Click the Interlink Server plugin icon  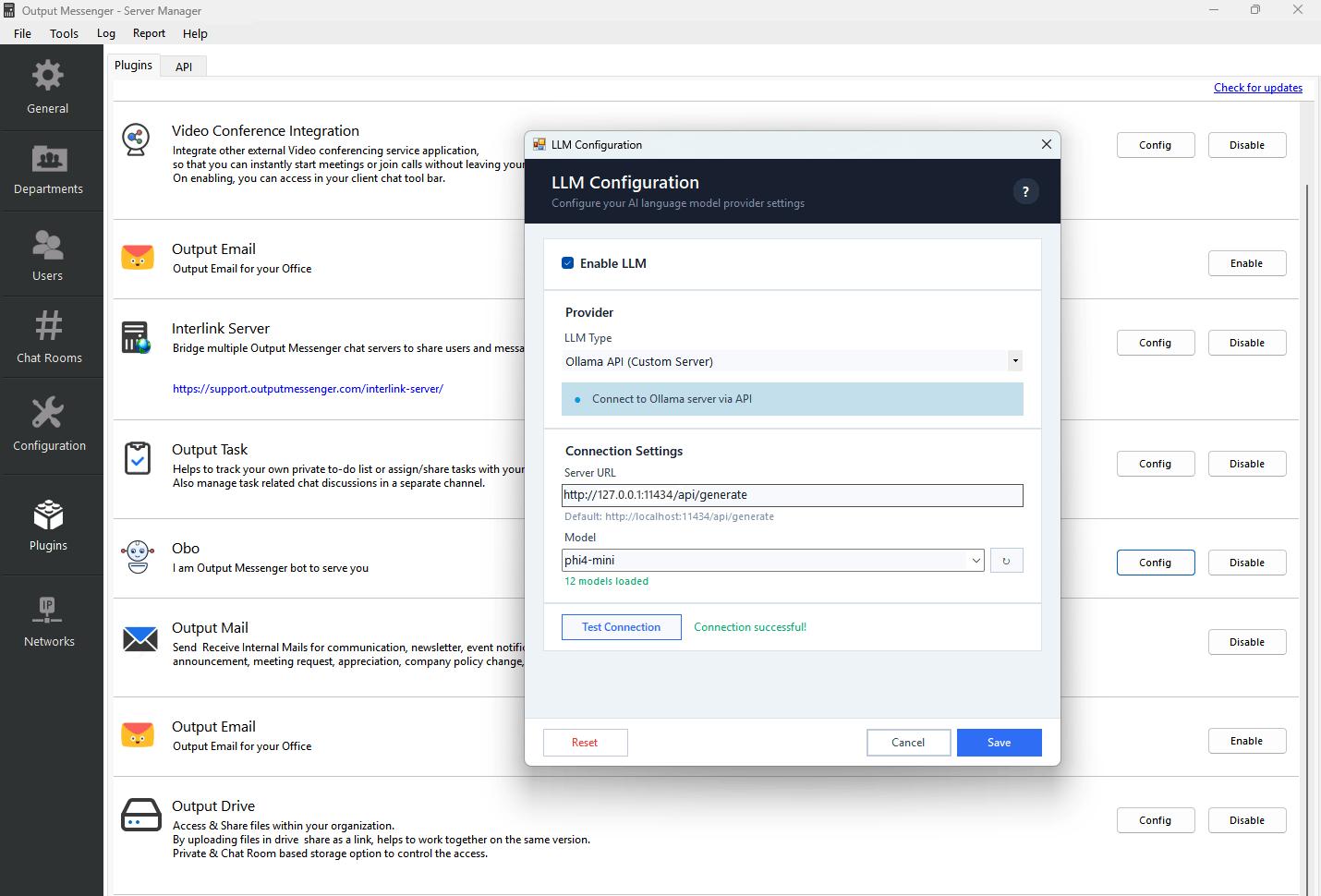(x=137, y=337)
